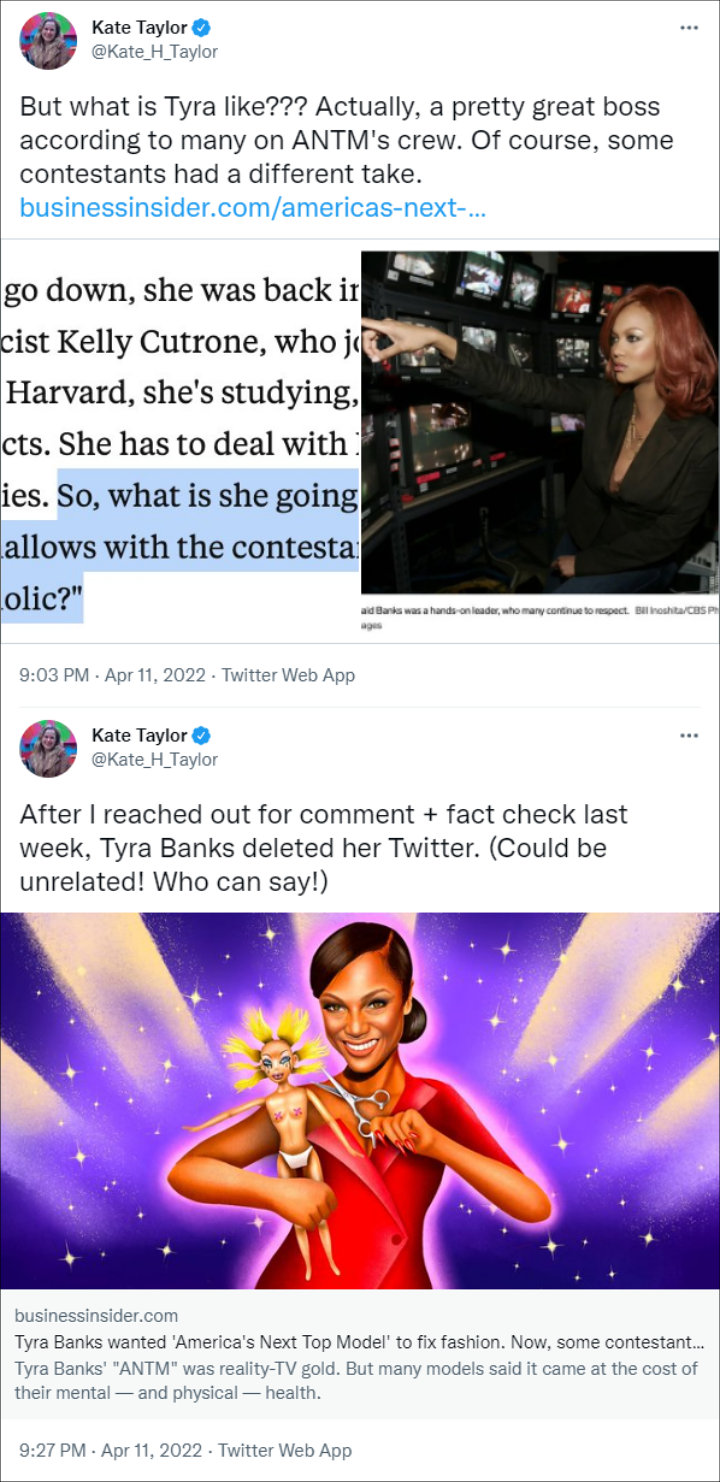Image resolution: width=720 pixels, height=1482 pixels.
Task: Click Twitter Web App on the first tweet
Action: pyautogui.click(x=288, y=675)
